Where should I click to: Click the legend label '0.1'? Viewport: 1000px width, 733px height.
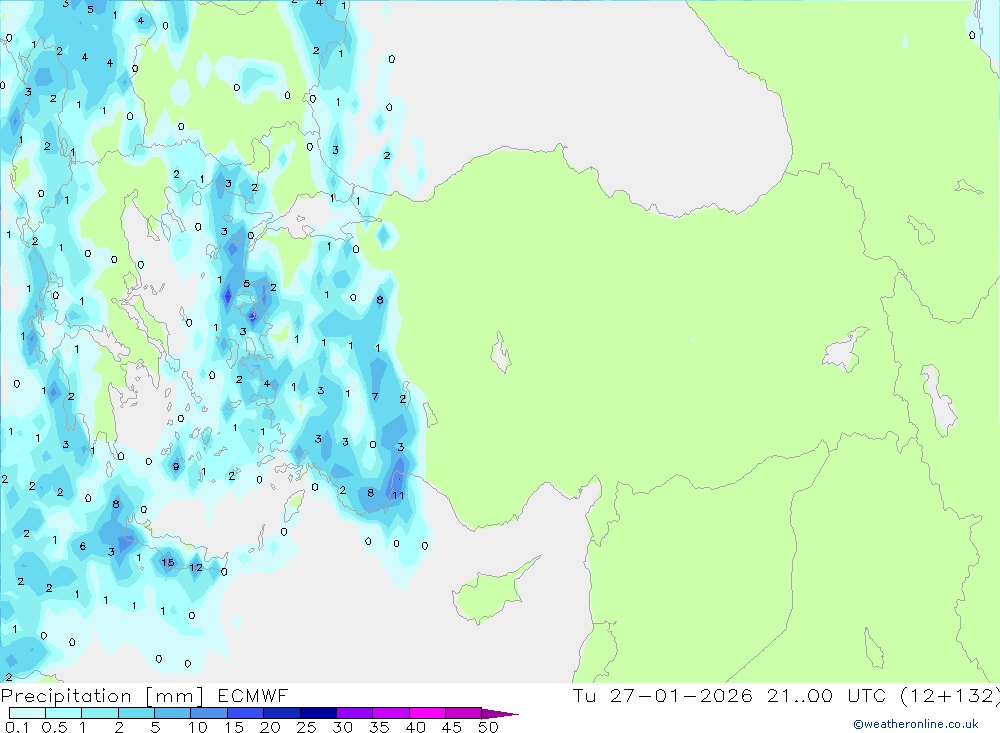(17, 727)
